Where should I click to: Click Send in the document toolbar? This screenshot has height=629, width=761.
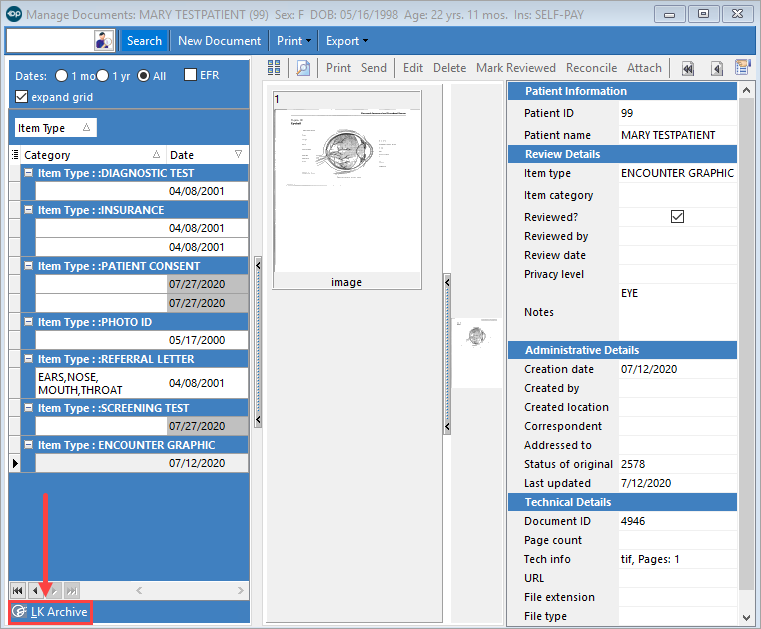tap(373, 68)
